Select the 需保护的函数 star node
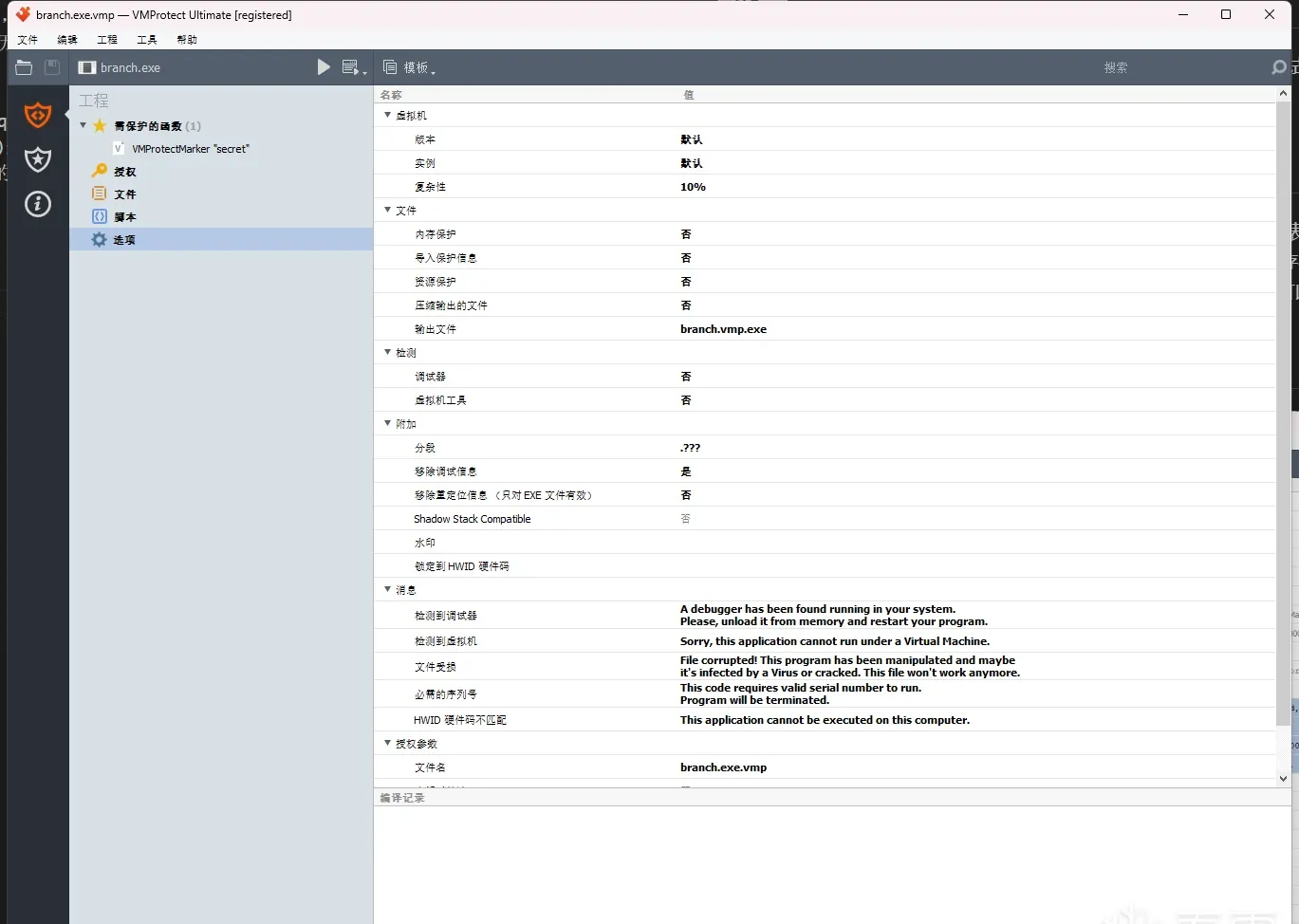 (x=147, y=125)
